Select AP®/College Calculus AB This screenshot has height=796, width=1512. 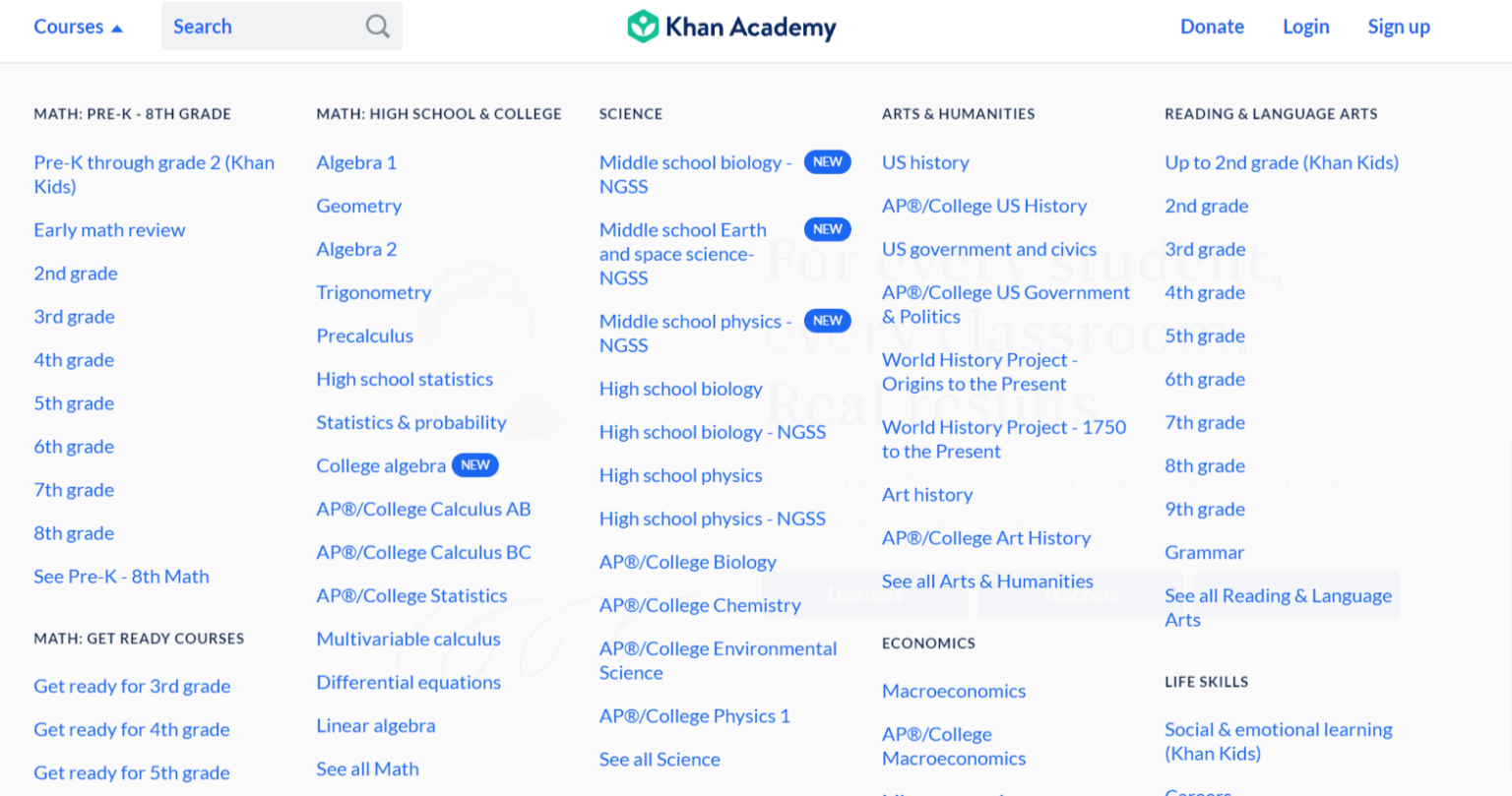pos(422,509)
